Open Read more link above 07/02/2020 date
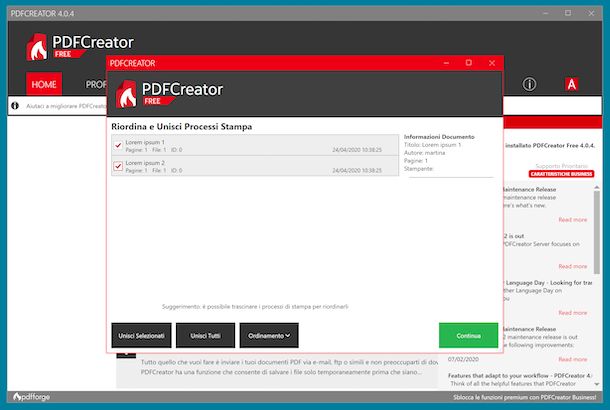 [x=573, y=359]
